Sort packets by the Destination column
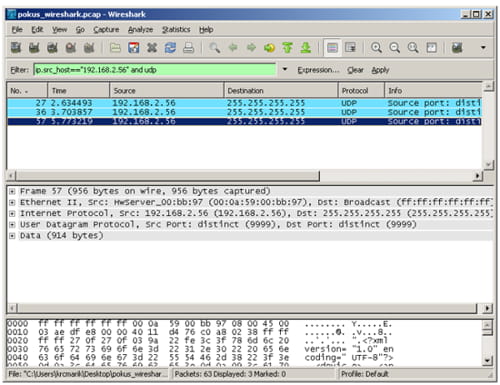This screenshot has height=385, width=500. click(281, 90)
